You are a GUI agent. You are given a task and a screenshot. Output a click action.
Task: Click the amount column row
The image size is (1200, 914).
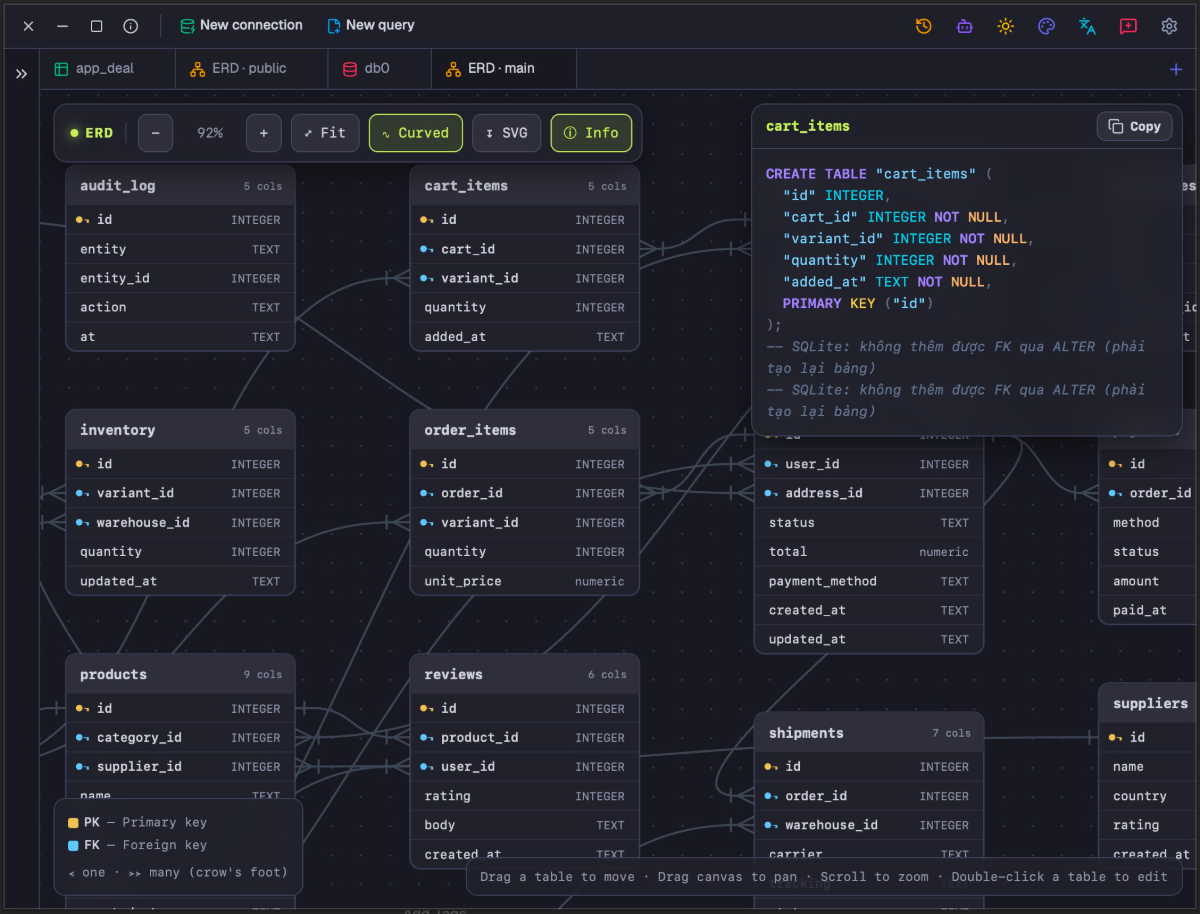click(x=1149, y=581)
